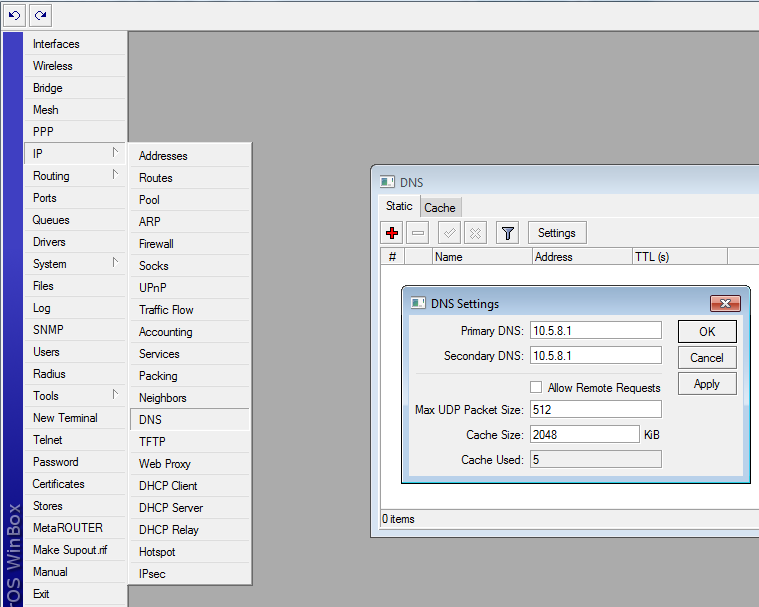
Task: Click the checkmark enable icon
Action: click(x=449, y=233)
